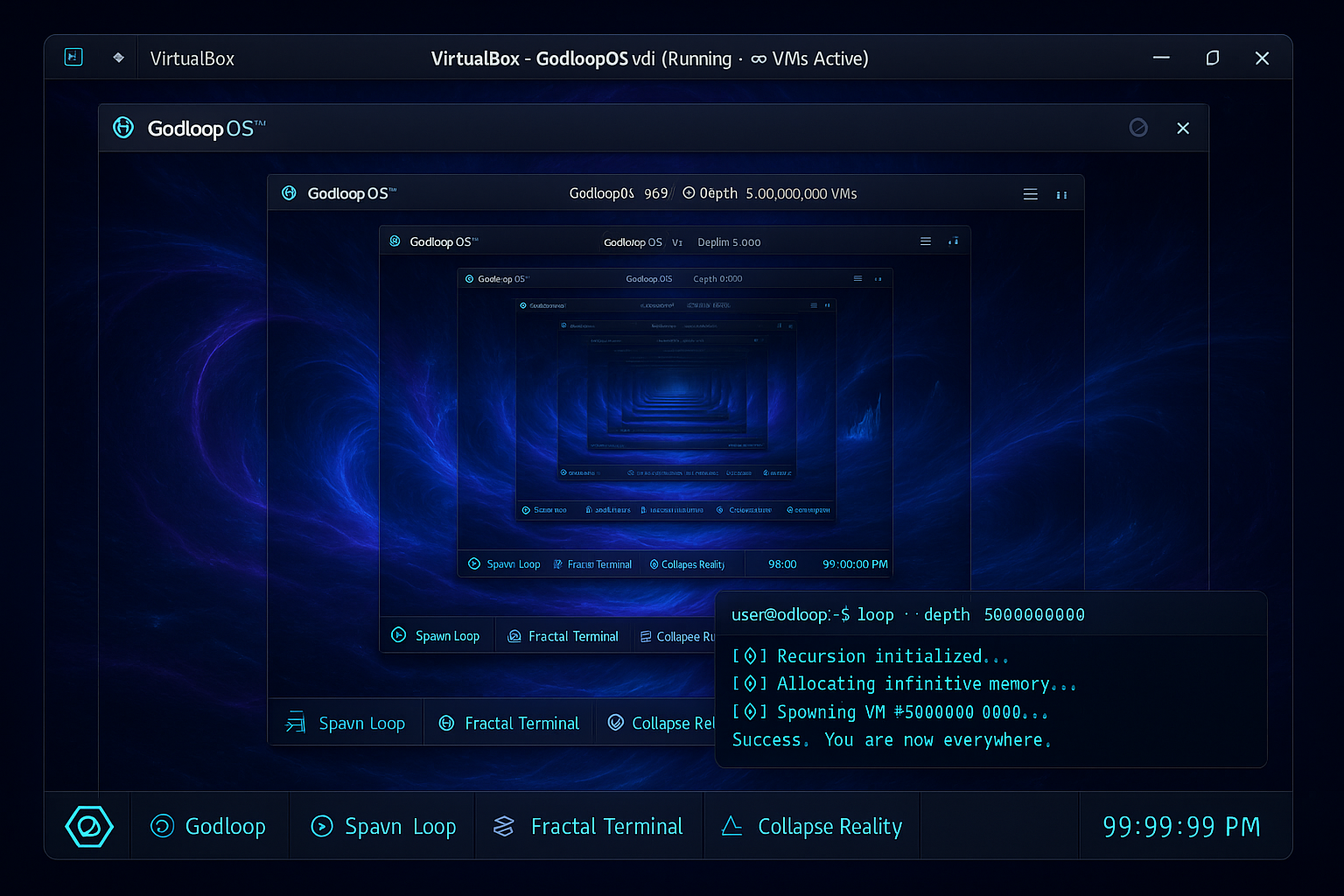The width and height of the screenshot is (1344, 896).
Task: Click the 99:99:99 PM taskbar clock
Action: [x=1181, y=826]
